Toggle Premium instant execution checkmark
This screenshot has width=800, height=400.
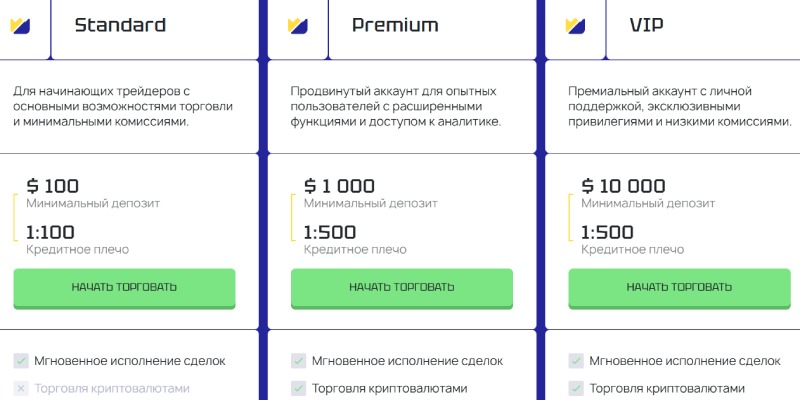pyautogui.click(x=298, y=361)
